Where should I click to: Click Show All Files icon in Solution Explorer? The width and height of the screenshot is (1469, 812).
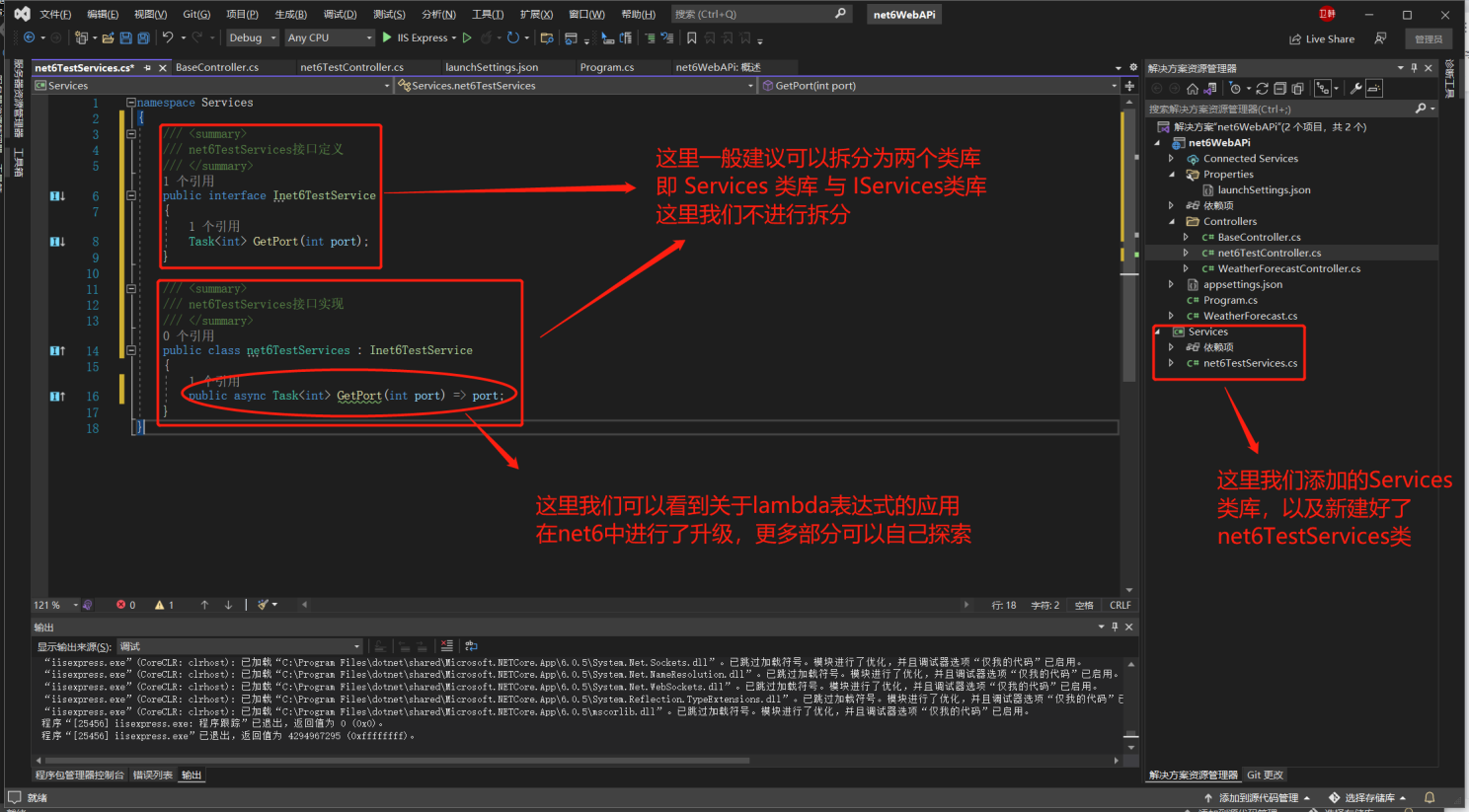click(1297, 89)
